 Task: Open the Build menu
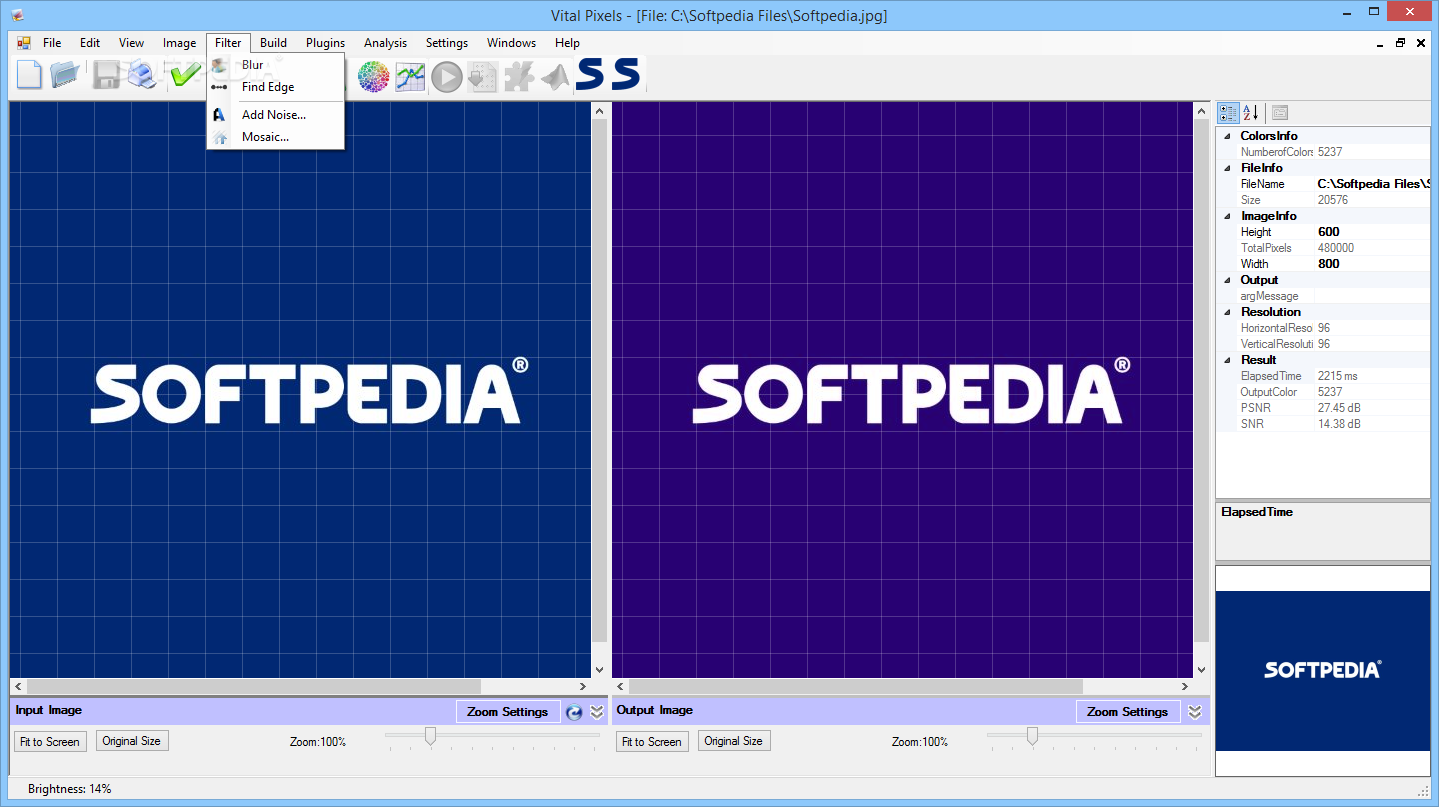(x=273, y=43)
